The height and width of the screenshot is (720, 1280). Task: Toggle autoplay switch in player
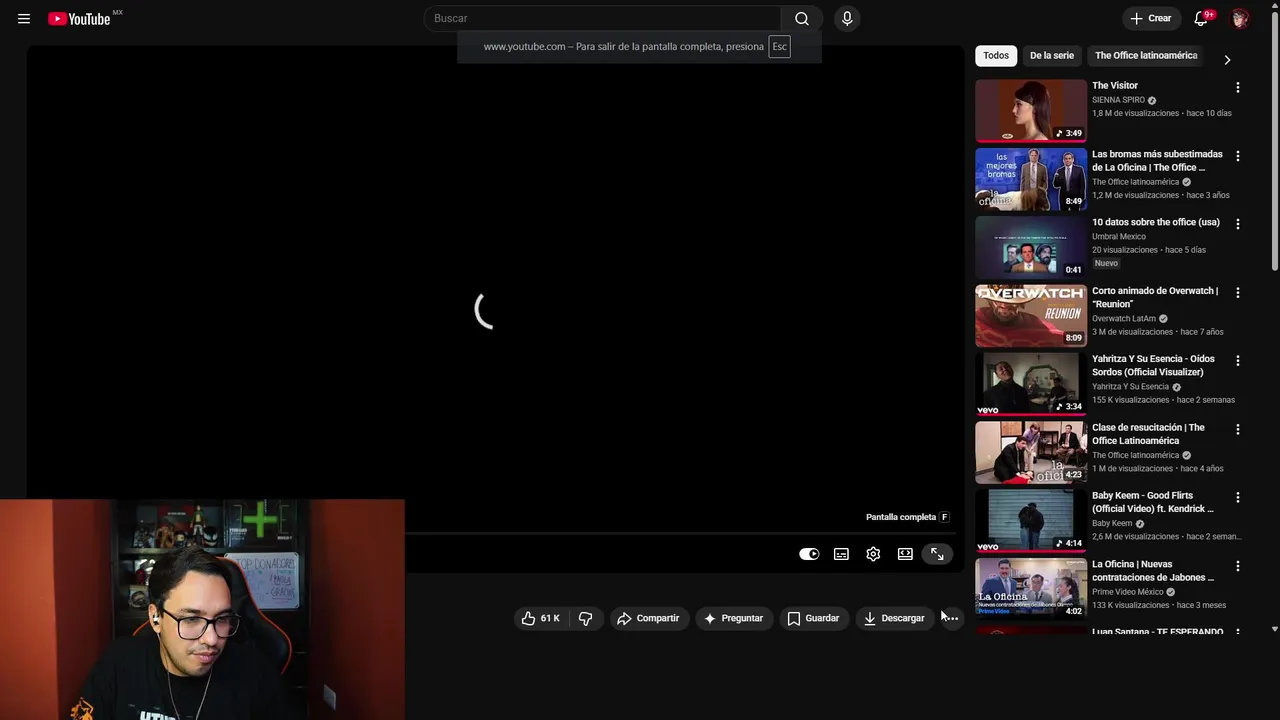coord(809,554)
